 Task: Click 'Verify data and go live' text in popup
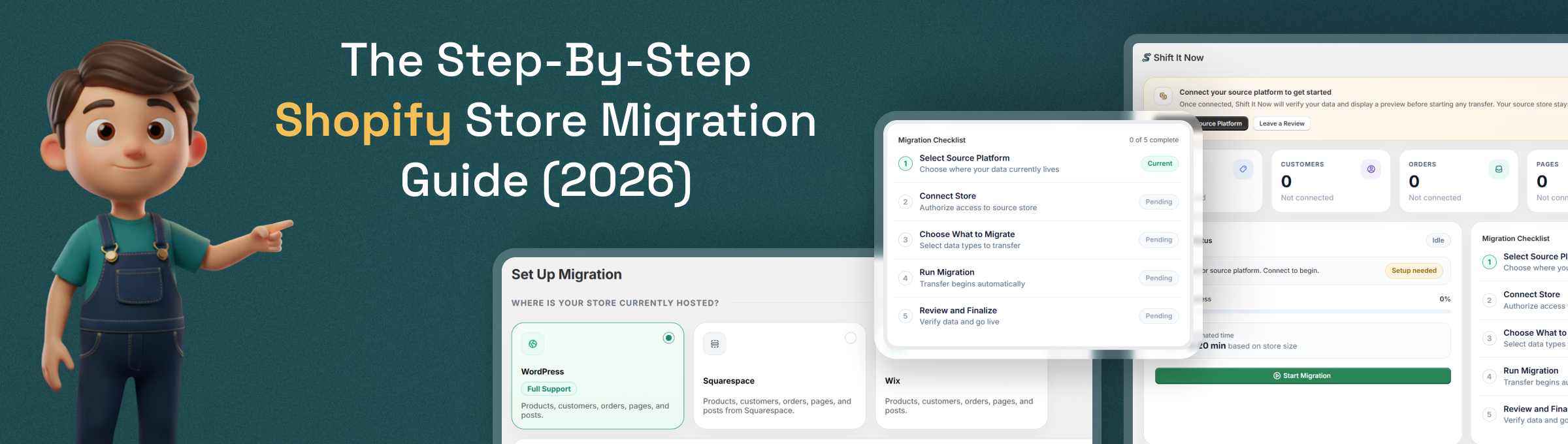click(x=959, y=322)
